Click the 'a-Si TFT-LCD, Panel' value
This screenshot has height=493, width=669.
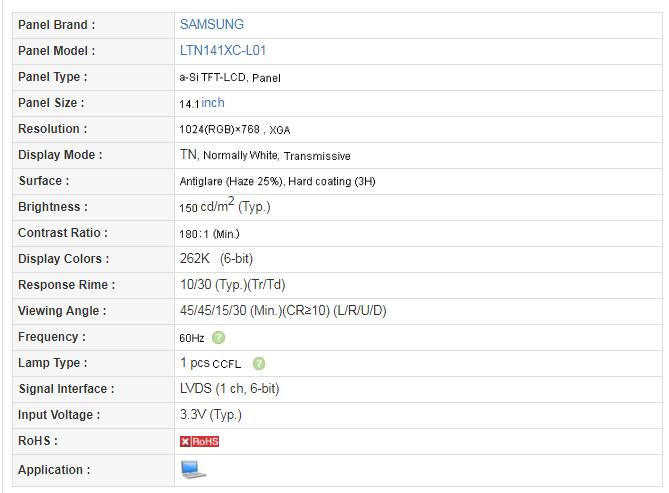click(230, 78)
